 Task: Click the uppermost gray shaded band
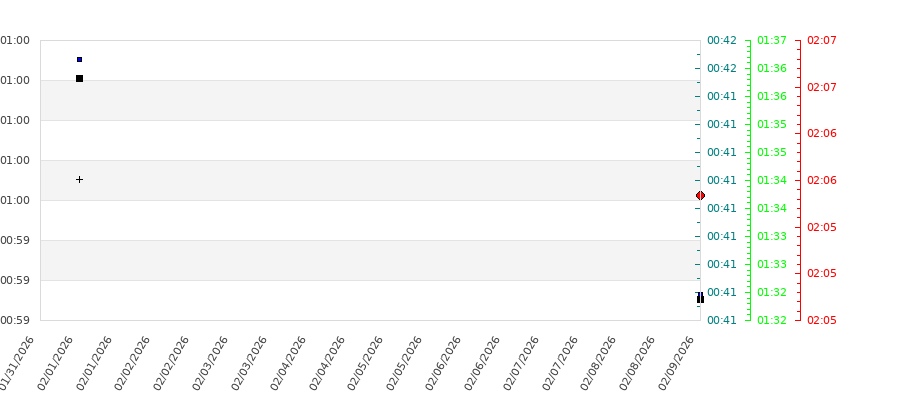(370, 100)
